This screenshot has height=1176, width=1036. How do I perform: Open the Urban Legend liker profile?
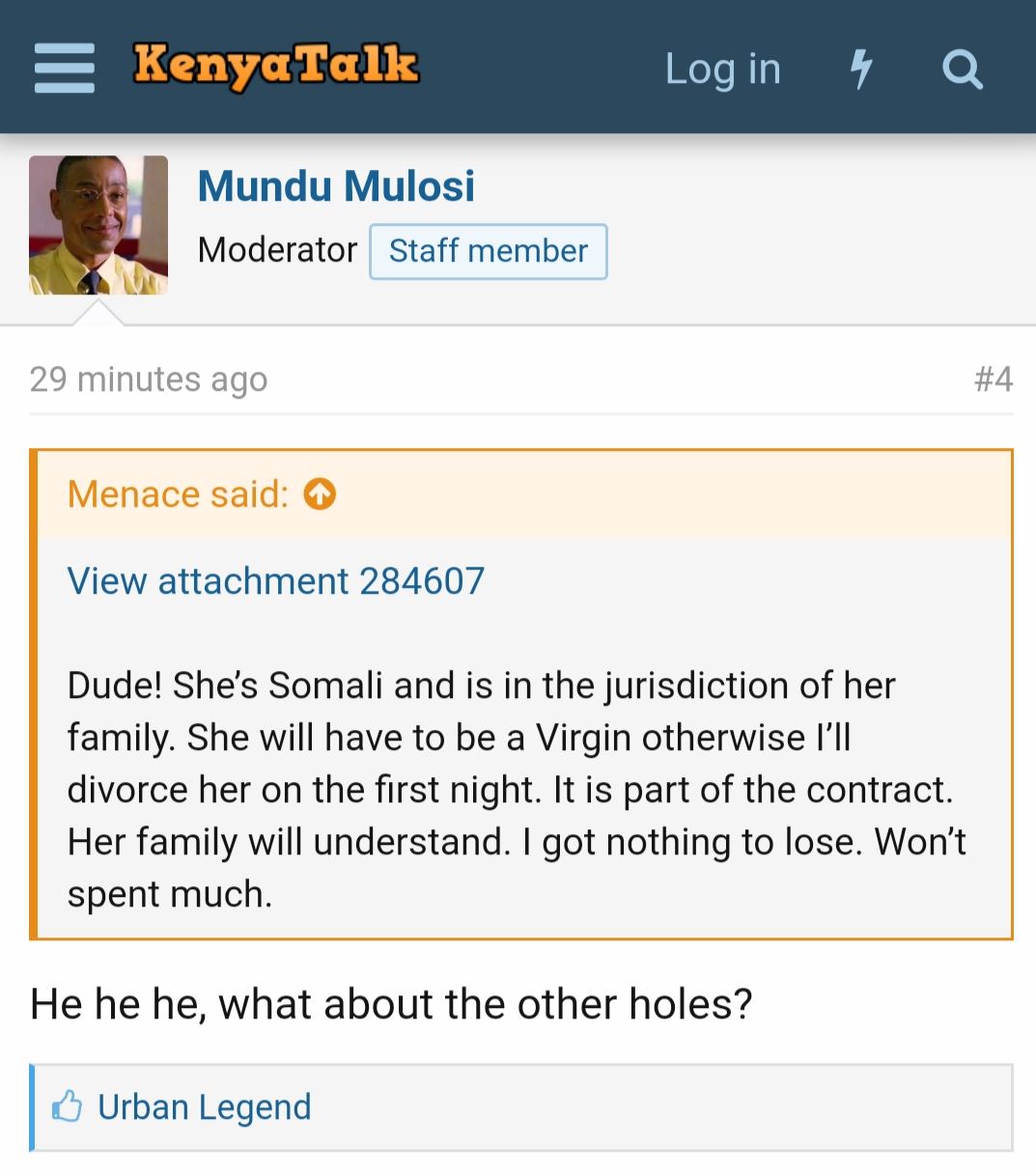[x=205, y=1106]
